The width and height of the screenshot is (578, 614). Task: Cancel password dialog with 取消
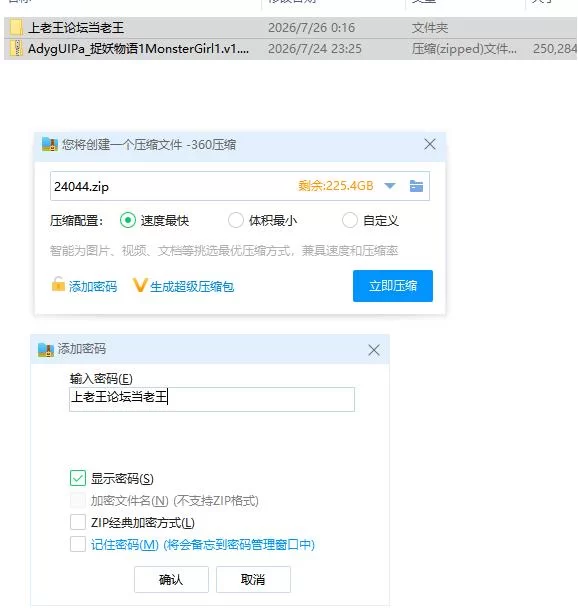coord(253,580)
